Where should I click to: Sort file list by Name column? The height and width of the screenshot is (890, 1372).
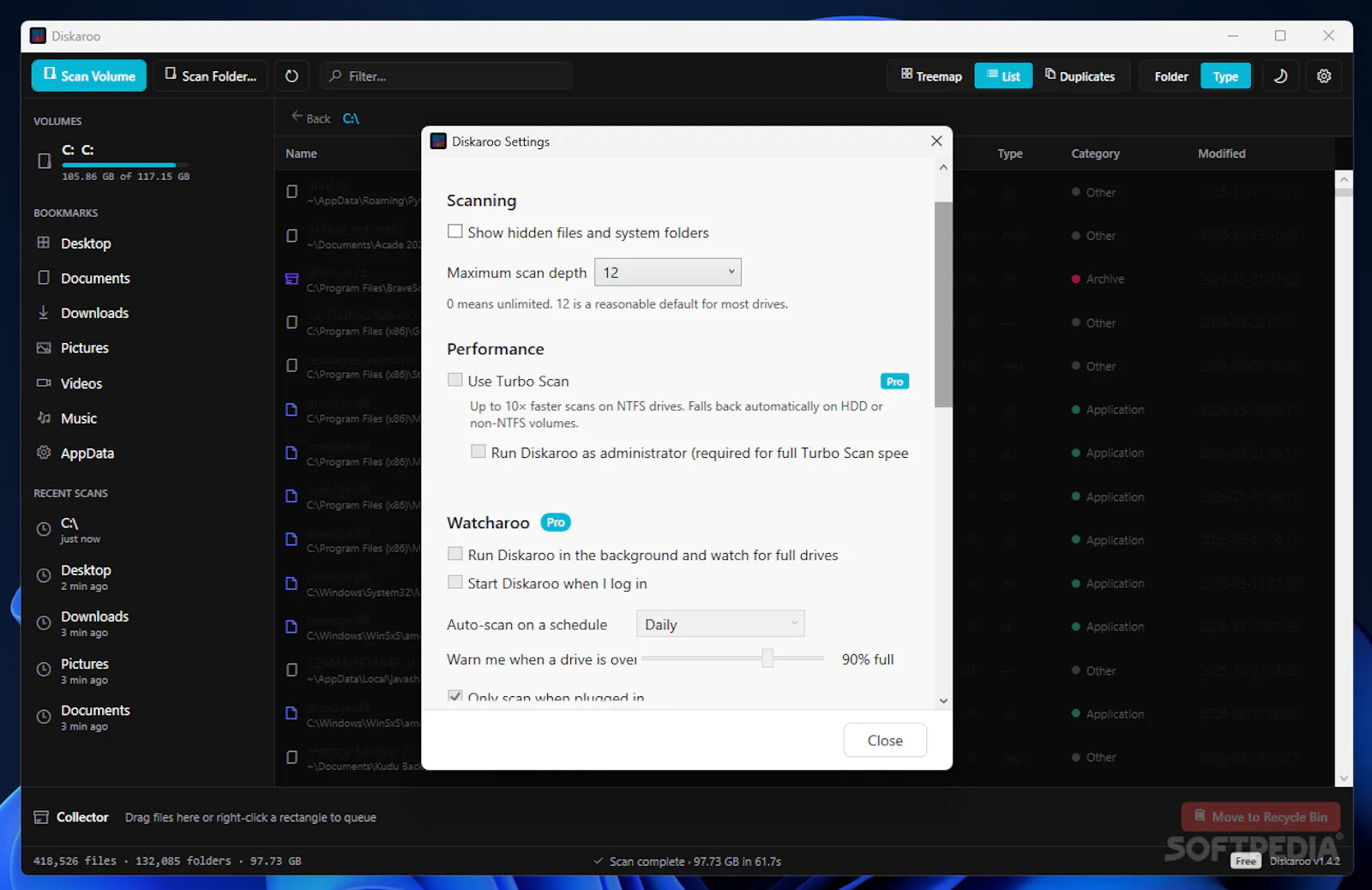point(301,153)
